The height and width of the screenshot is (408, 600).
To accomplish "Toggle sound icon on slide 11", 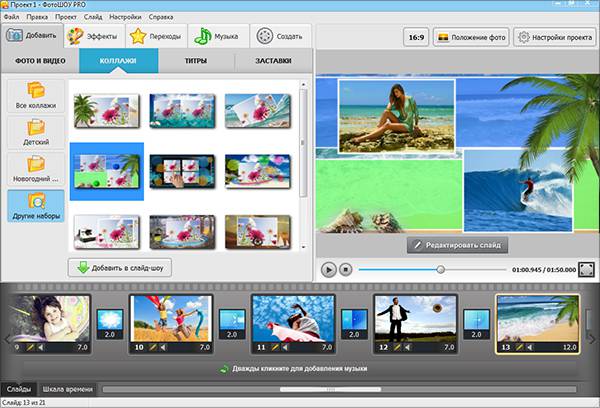I will [x=285, y=348].
